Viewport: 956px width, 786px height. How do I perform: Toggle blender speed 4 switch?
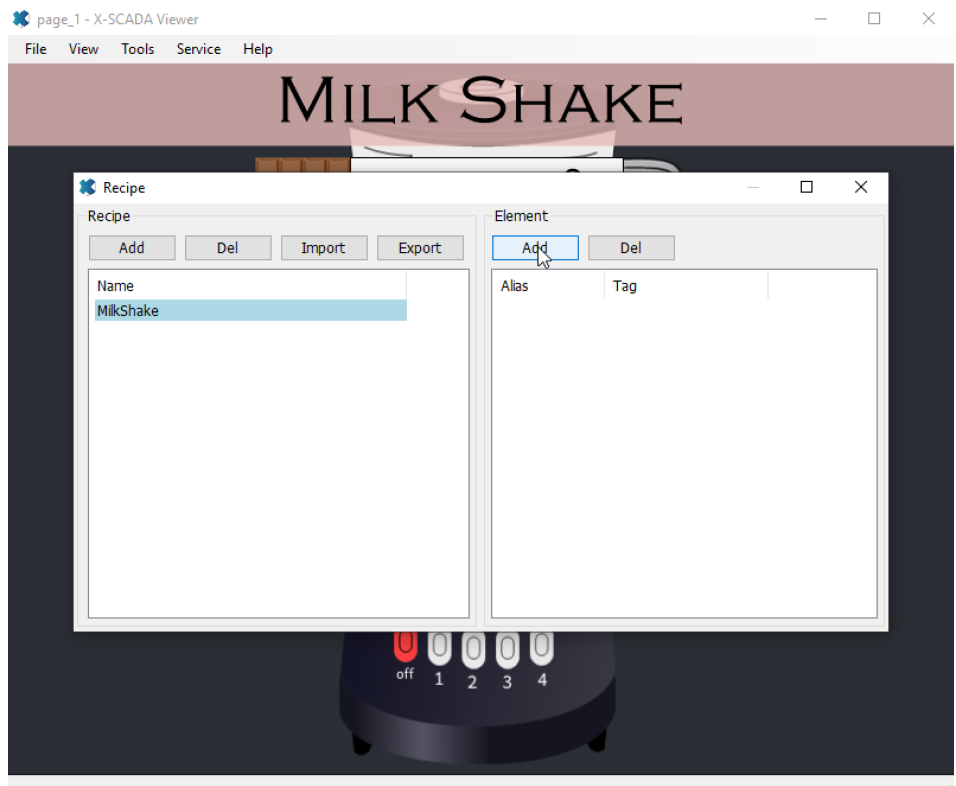pyautogui.click(x=541, y=648)
